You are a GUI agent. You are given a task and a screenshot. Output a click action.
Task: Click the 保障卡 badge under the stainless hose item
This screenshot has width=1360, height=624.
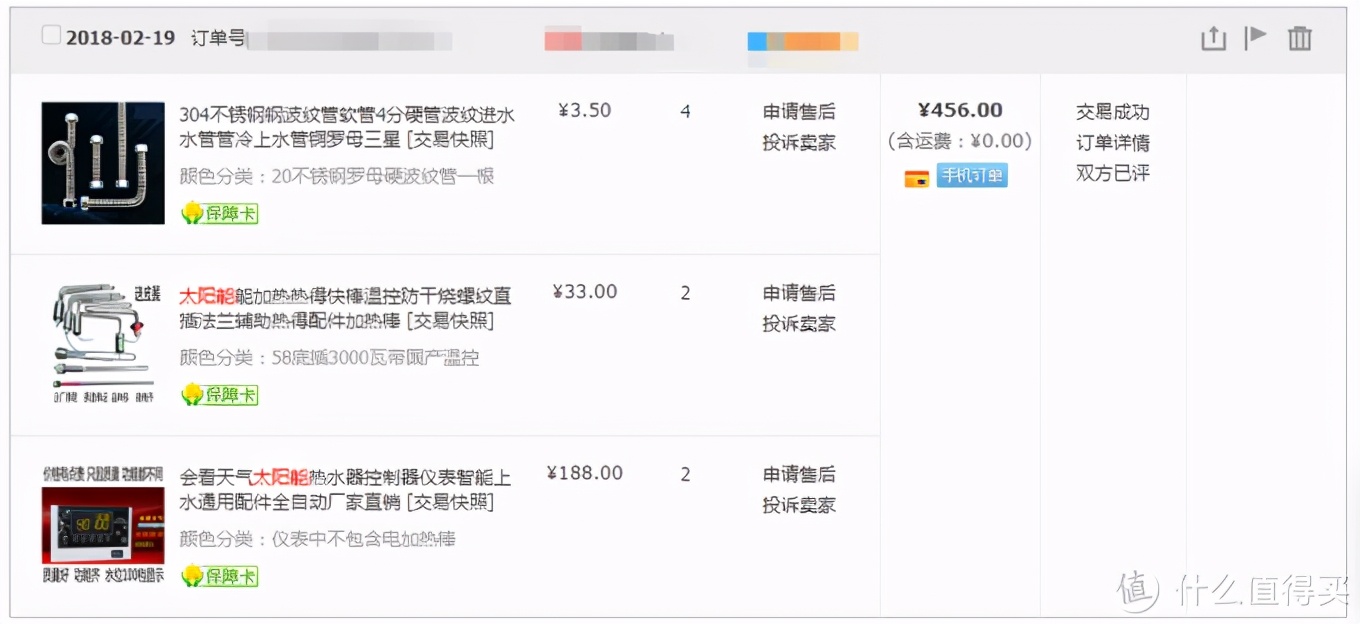click(x=220, y=213)
